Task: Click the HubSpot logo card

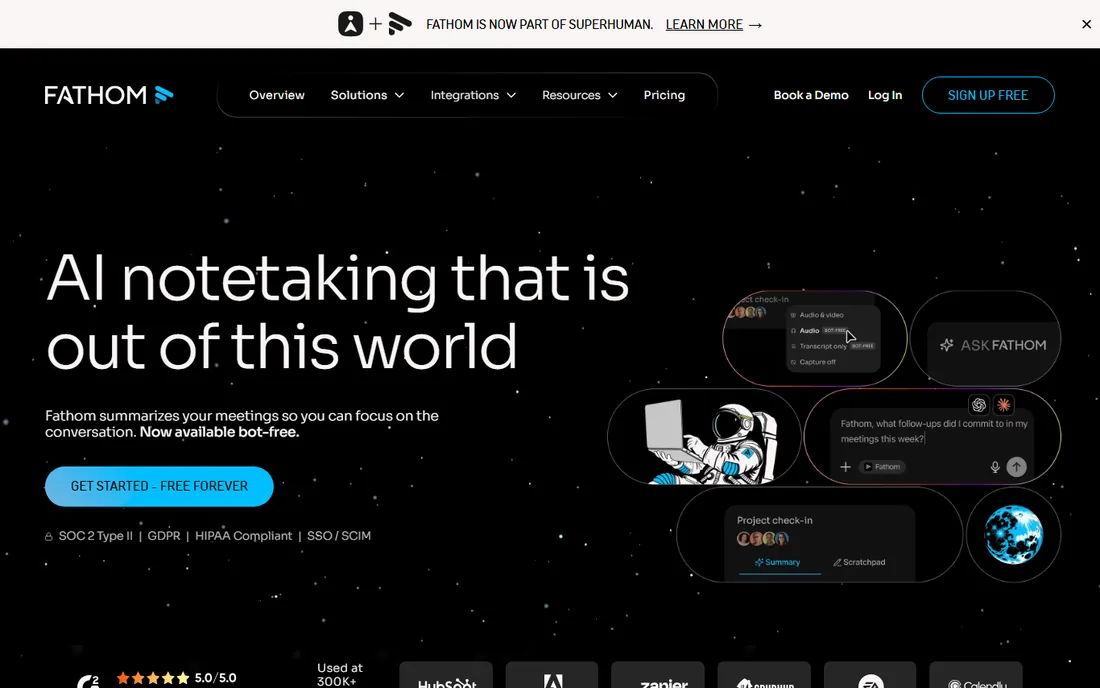Action: pos(446,675)
